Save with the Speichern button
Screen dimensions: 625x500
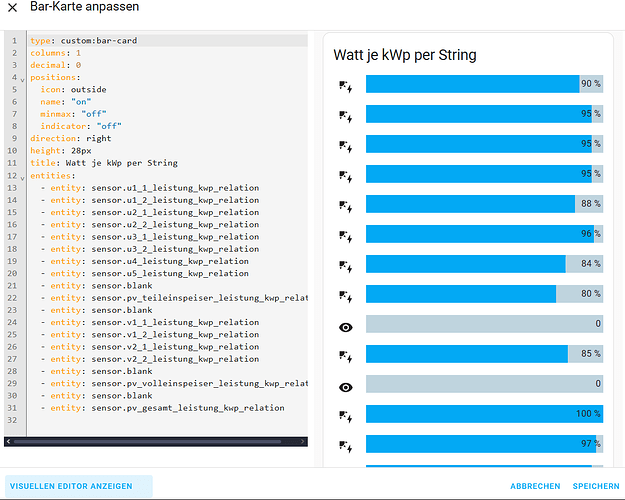(595, 486)
